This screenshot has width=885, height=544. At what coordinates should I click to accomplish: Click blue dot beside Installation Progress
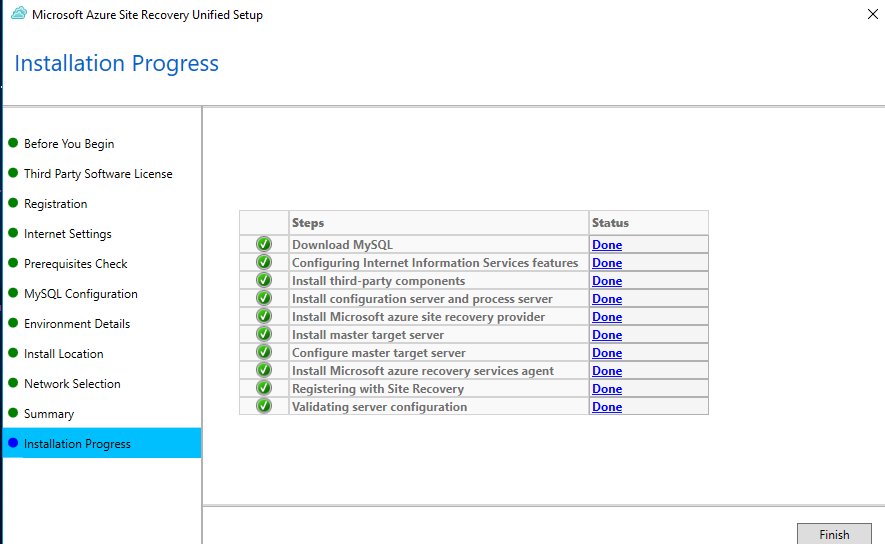point(13,442)
